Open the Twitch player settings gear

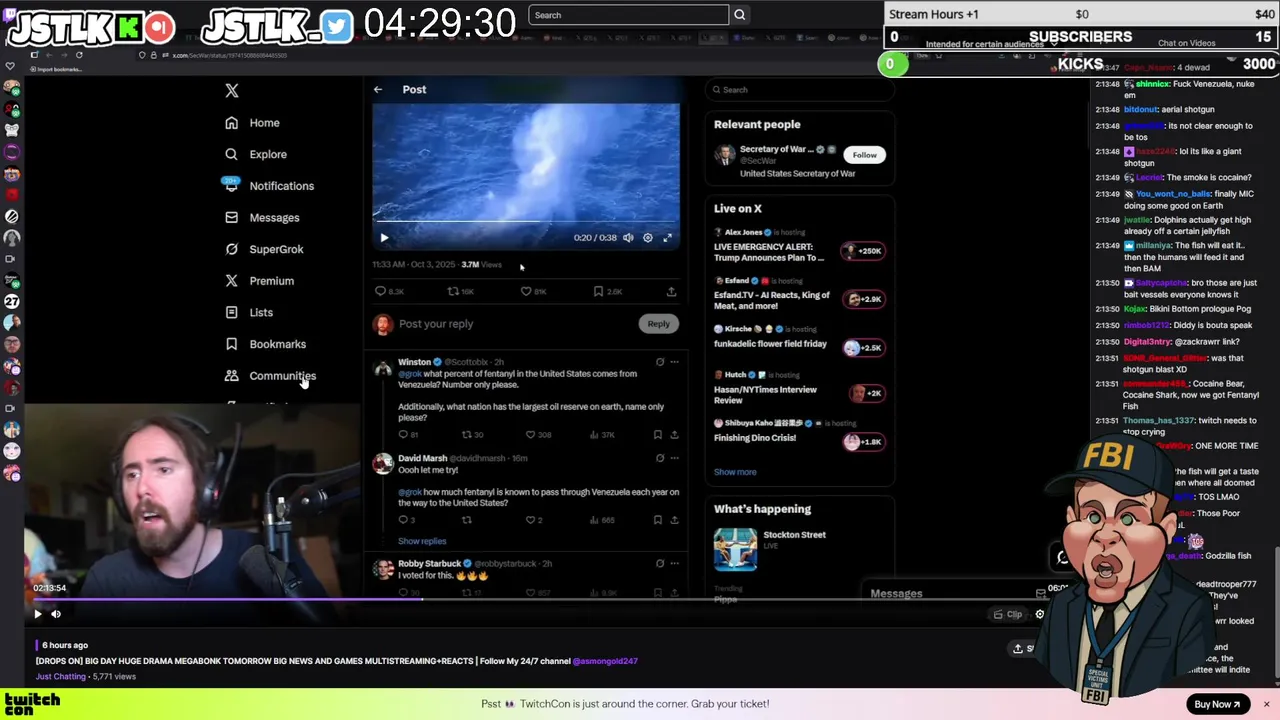click(x=1040, y=614)
